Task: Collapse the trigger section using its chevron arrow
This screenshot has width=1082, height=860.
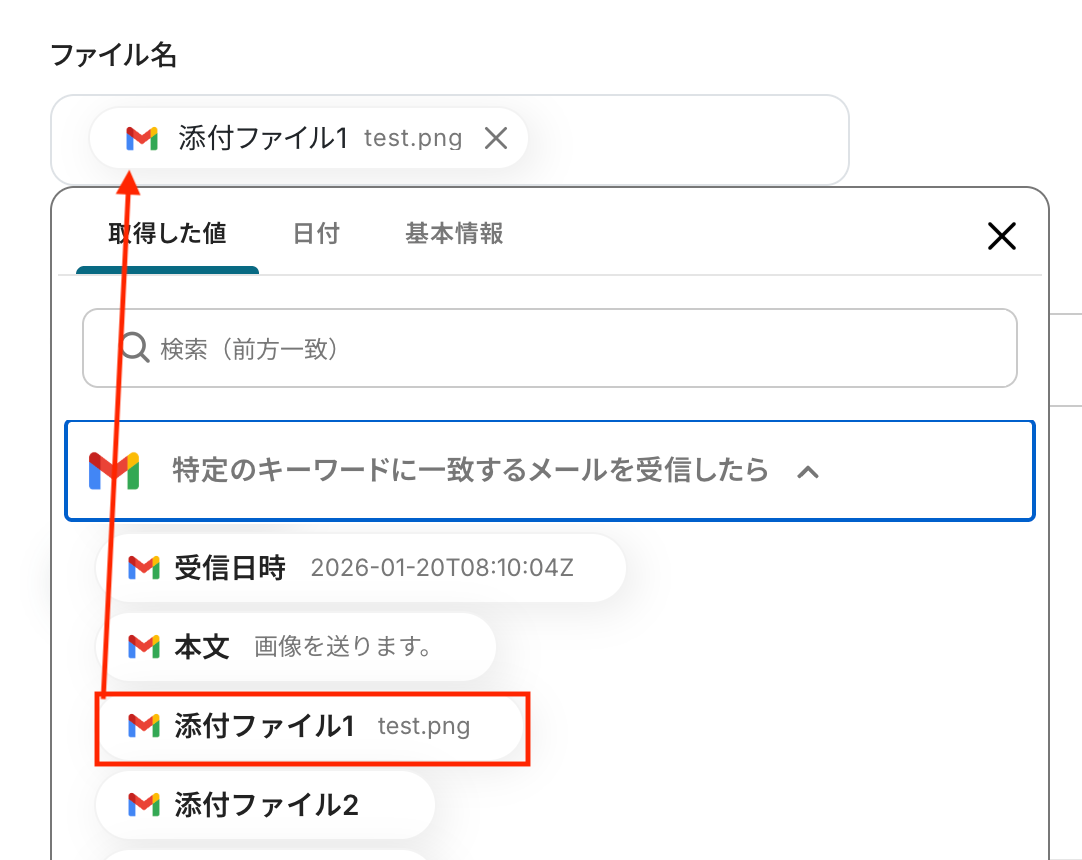Action: [808, 471]
